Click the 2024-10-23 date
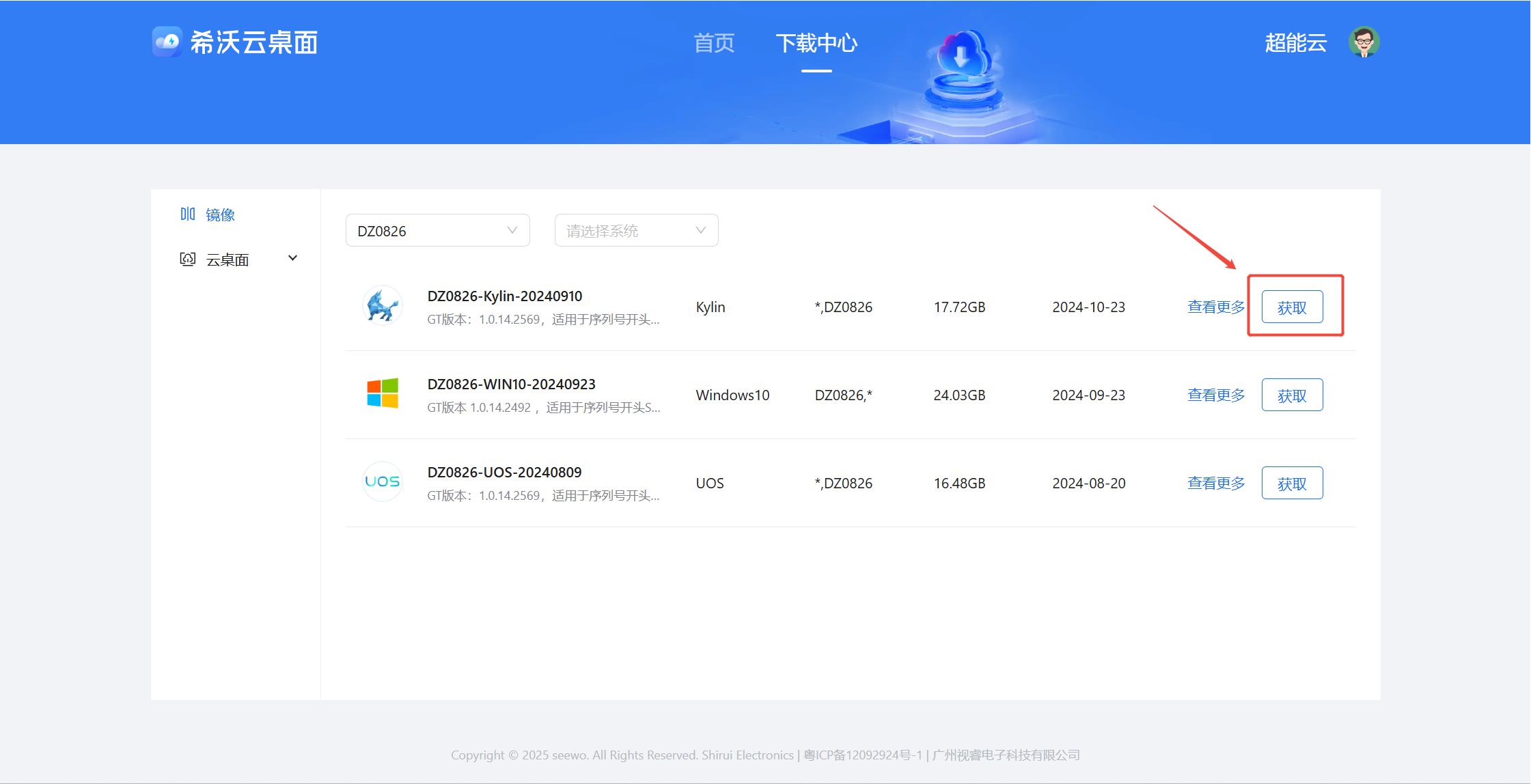 point(1088,307)
